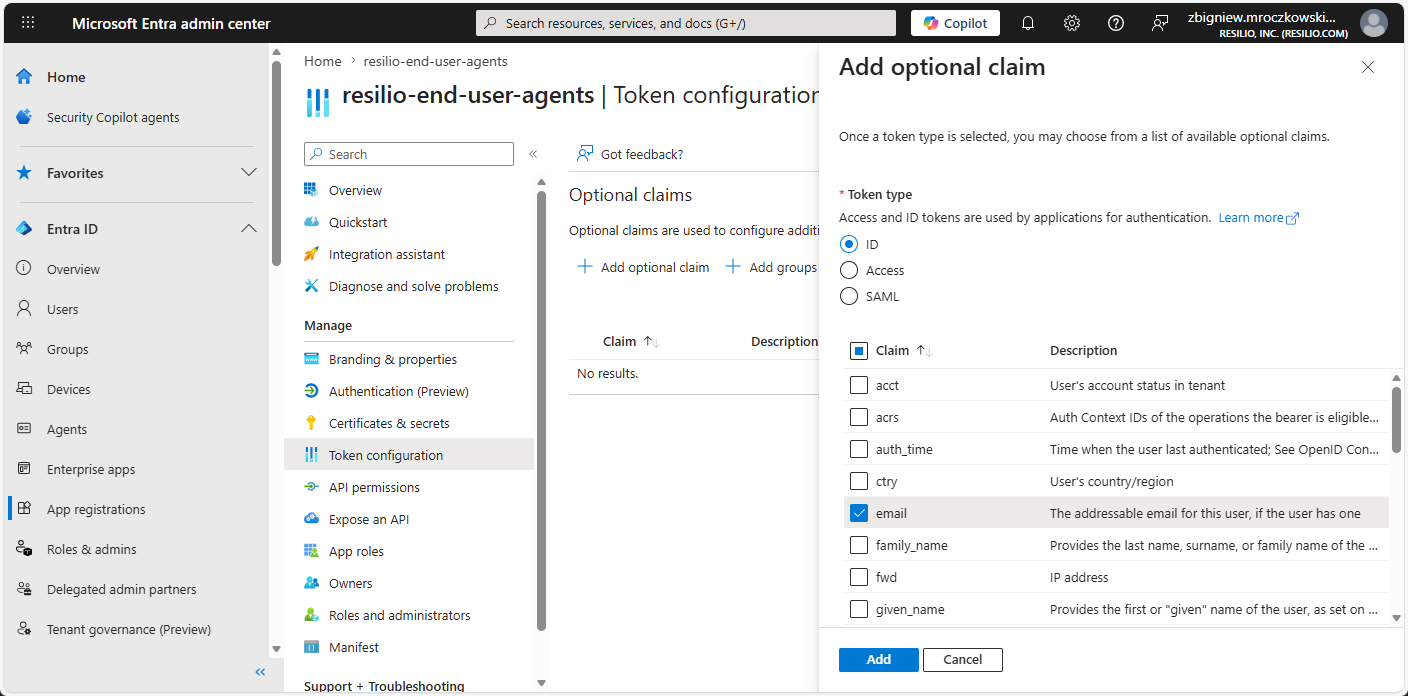
Task: Click the Certificates & secrets key icon
Action: 311,423
